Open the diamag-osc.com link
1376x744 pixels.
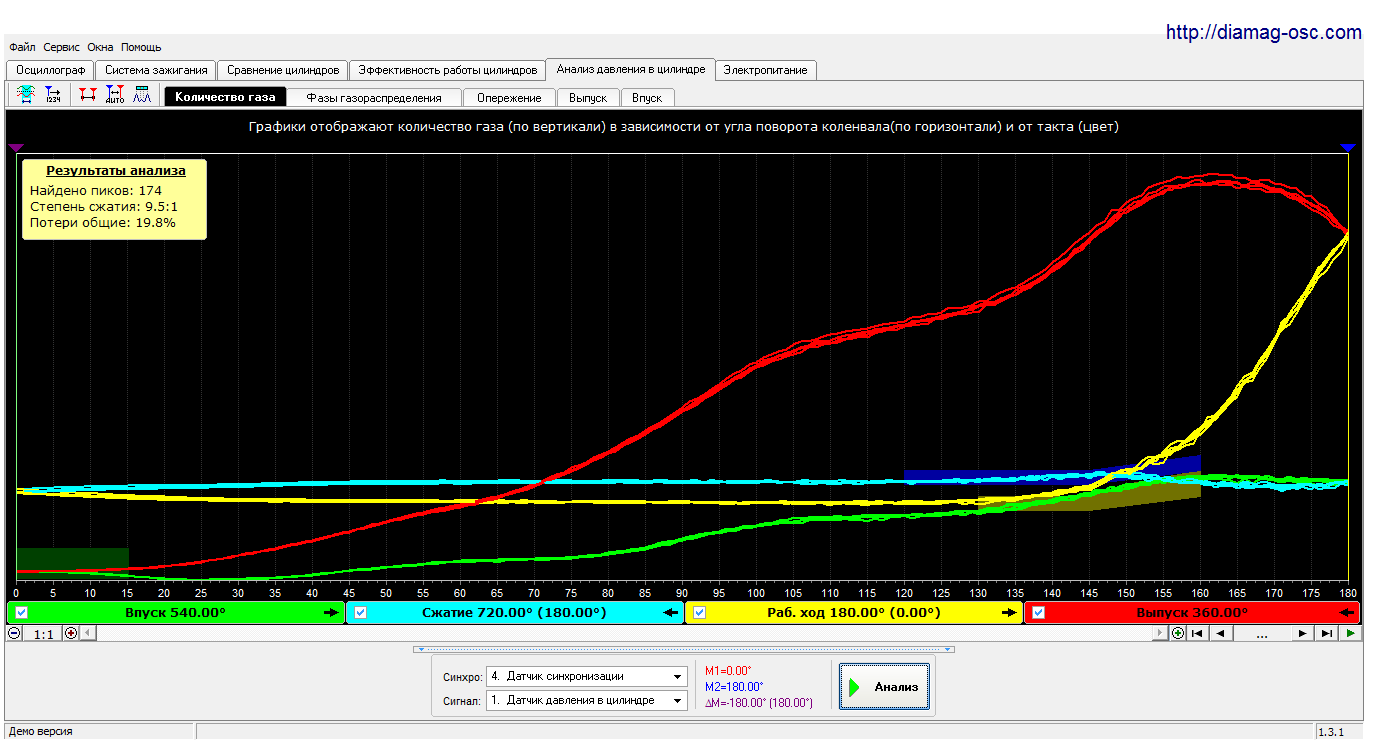tap(1264, 32)
